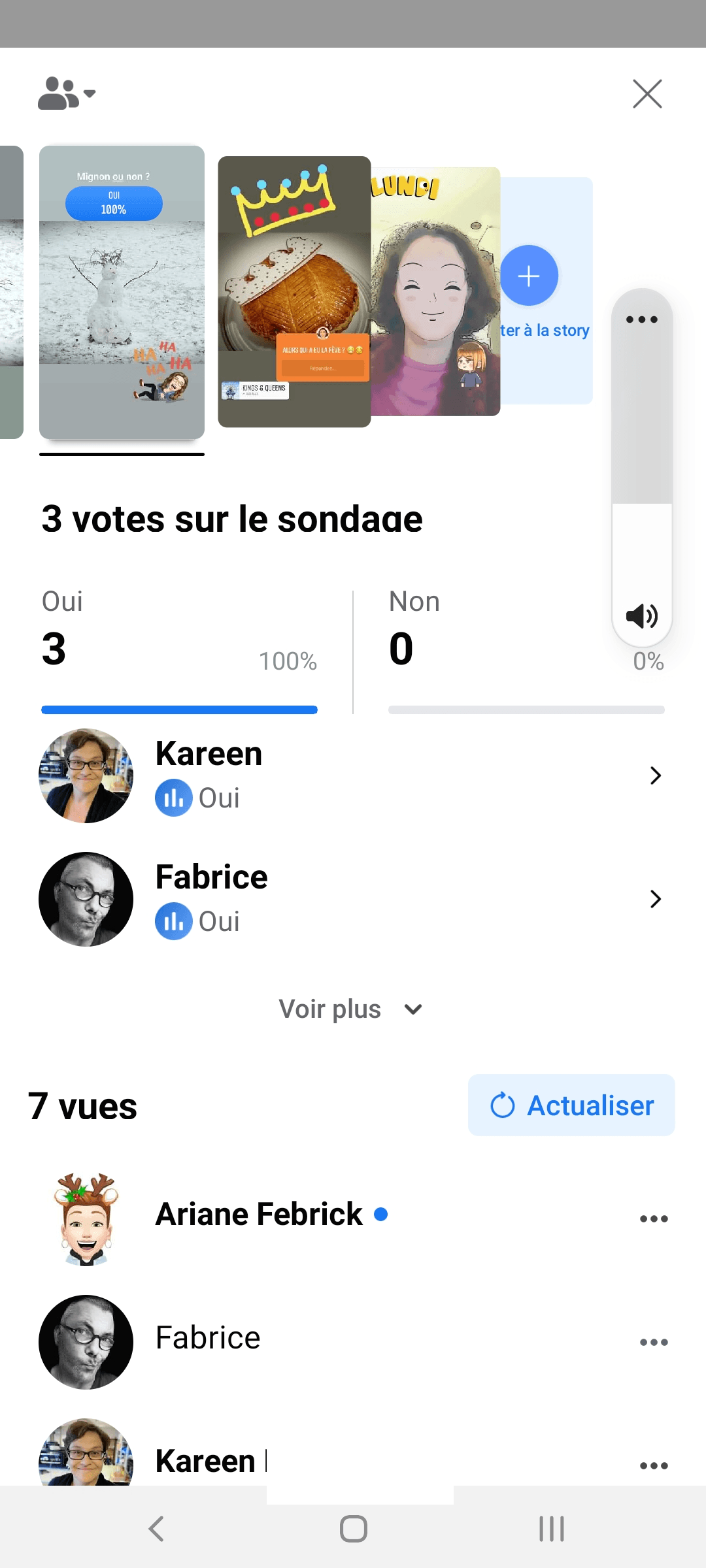
Task: Open Kareen's poll vote chevron
Action: [656, 776]
